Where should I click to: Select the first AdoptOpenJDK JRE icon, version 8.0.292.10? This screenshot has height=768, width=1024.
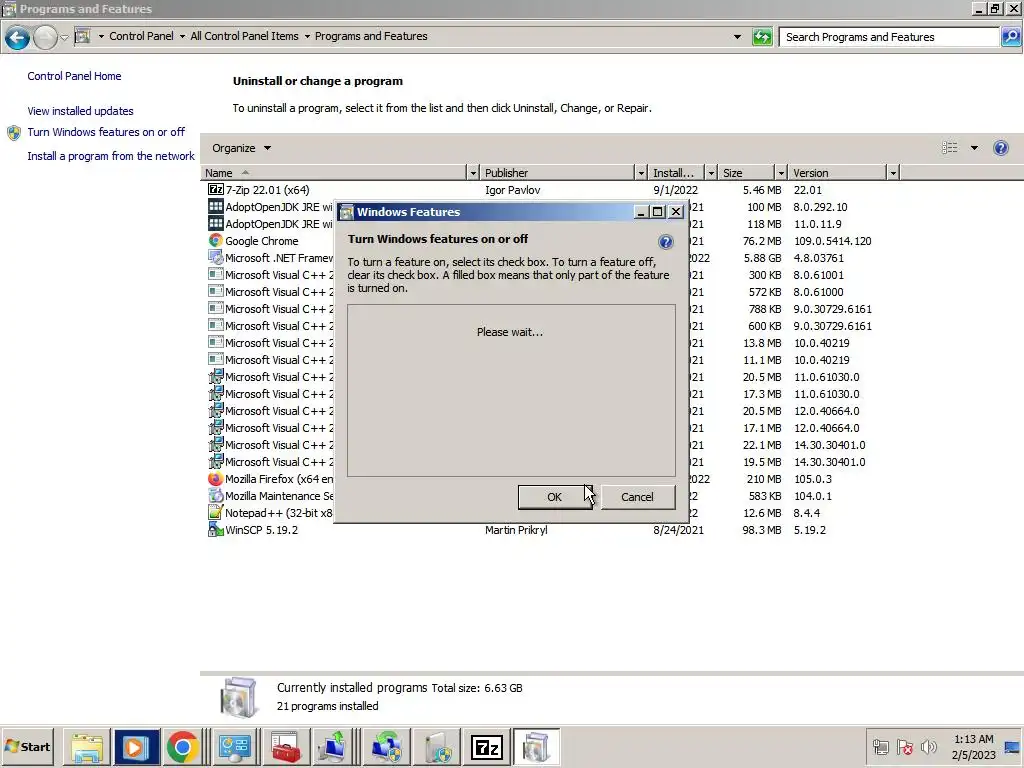216,206
